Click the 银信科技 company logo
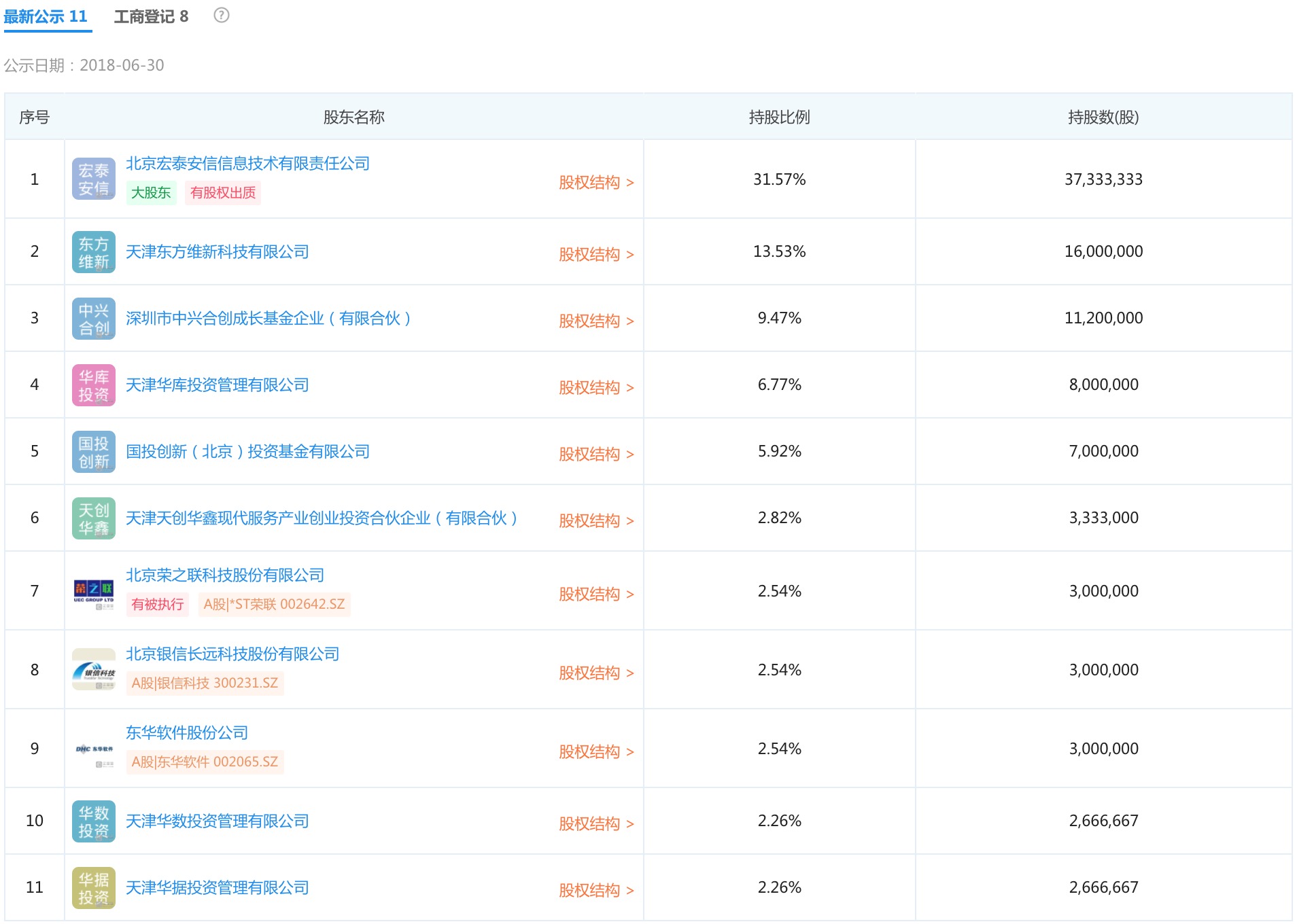Viewport: 1297px width, 924px height. (x=94, y=670)
